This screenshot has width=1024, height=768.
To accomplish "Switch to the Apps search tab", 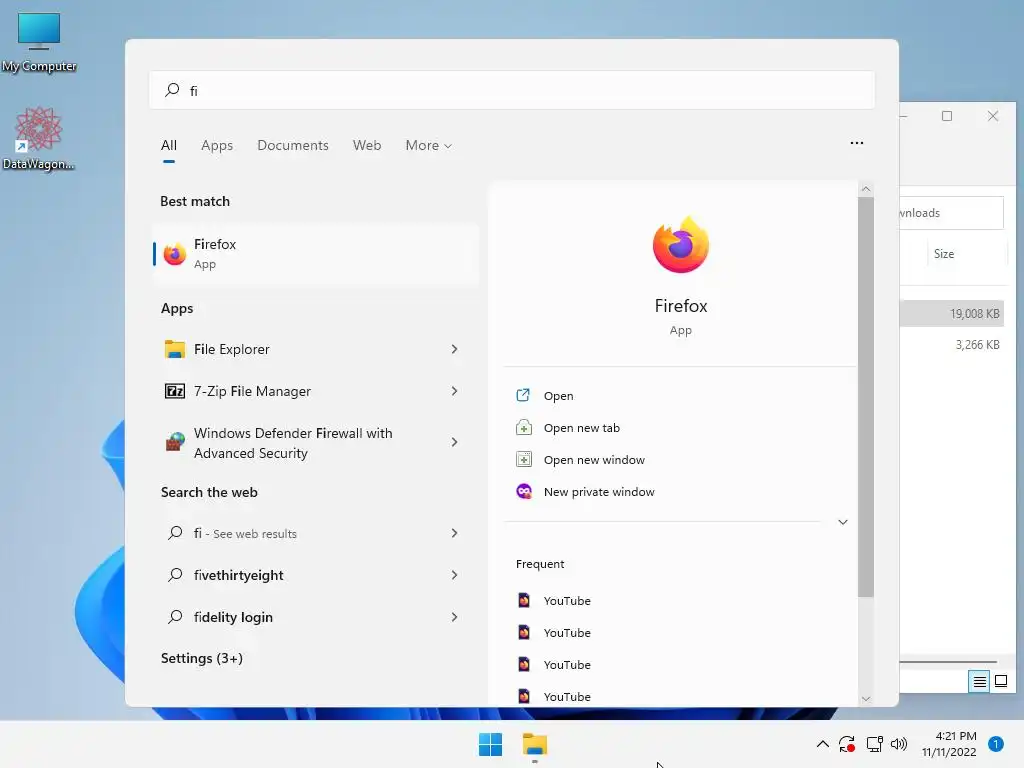I will [x=217, y=145].
